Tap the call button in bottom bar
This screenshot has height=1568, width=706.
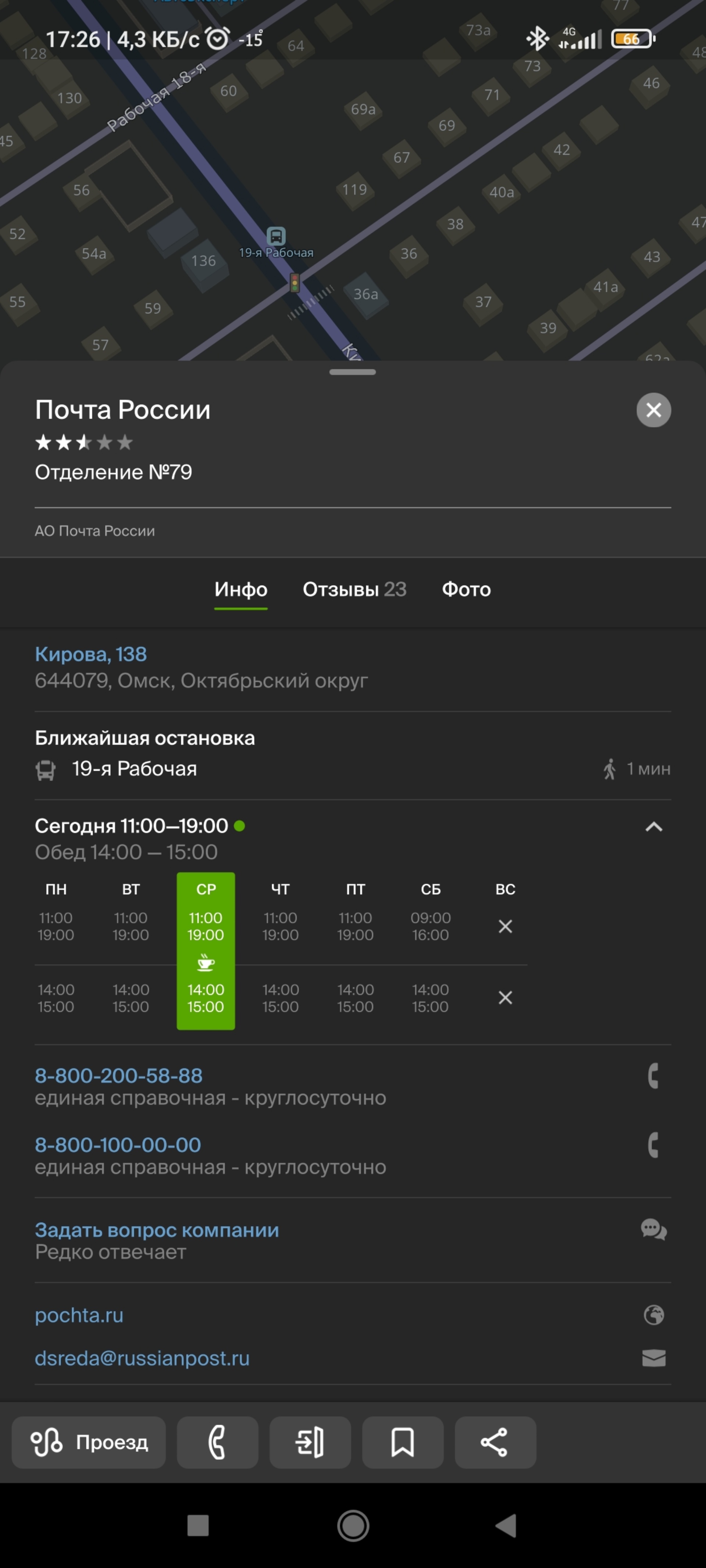217,1442
